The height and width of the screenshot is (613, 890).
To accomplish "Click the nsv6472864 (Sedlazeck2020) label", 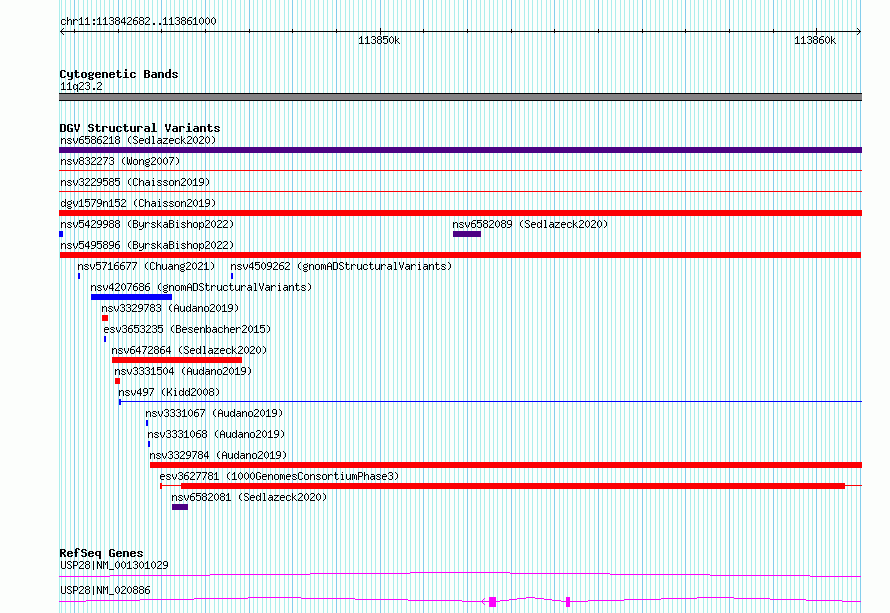I will point(189,350).
